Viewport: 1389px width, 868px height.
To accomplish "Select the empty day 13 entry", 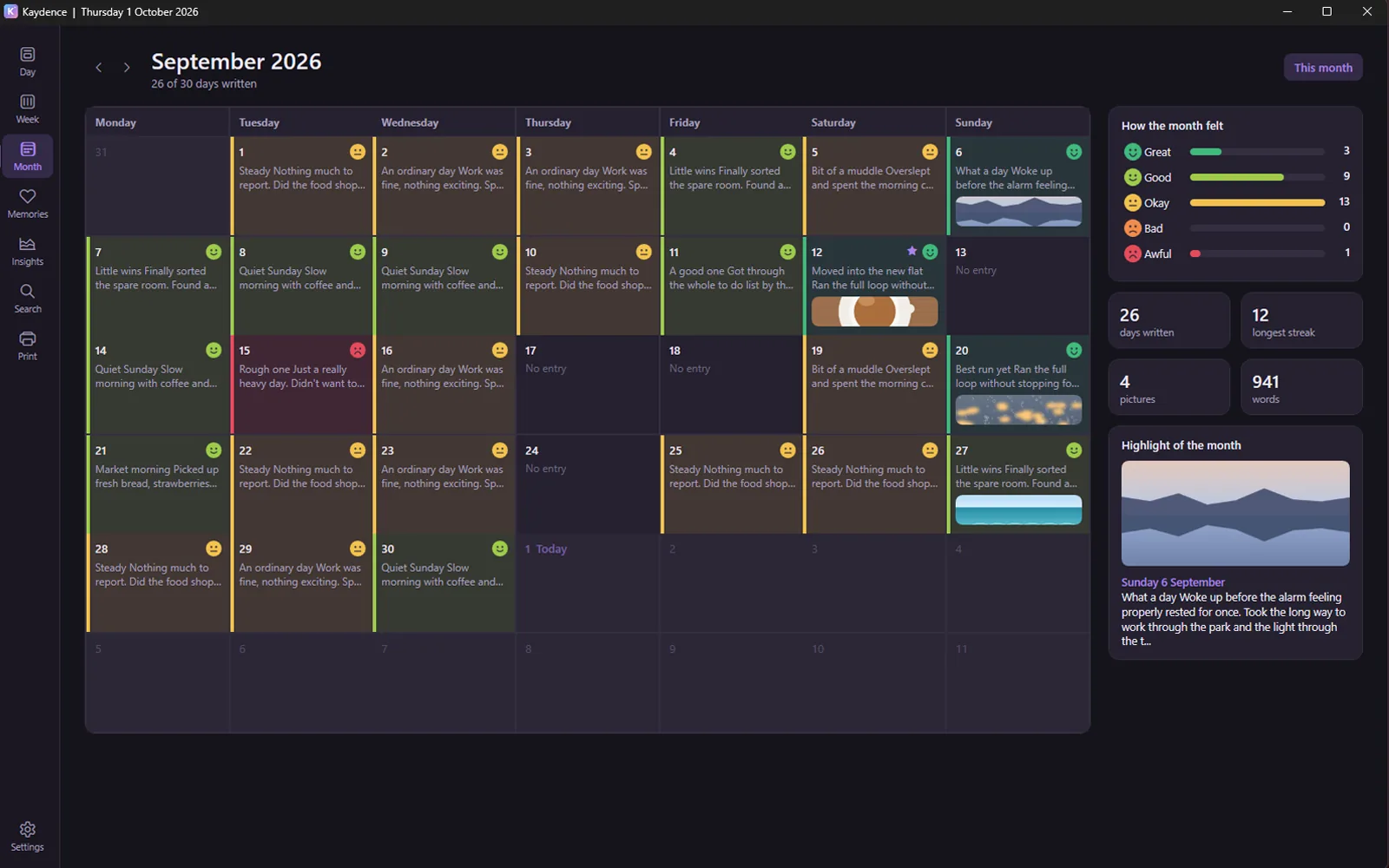I will [1017, 286].
